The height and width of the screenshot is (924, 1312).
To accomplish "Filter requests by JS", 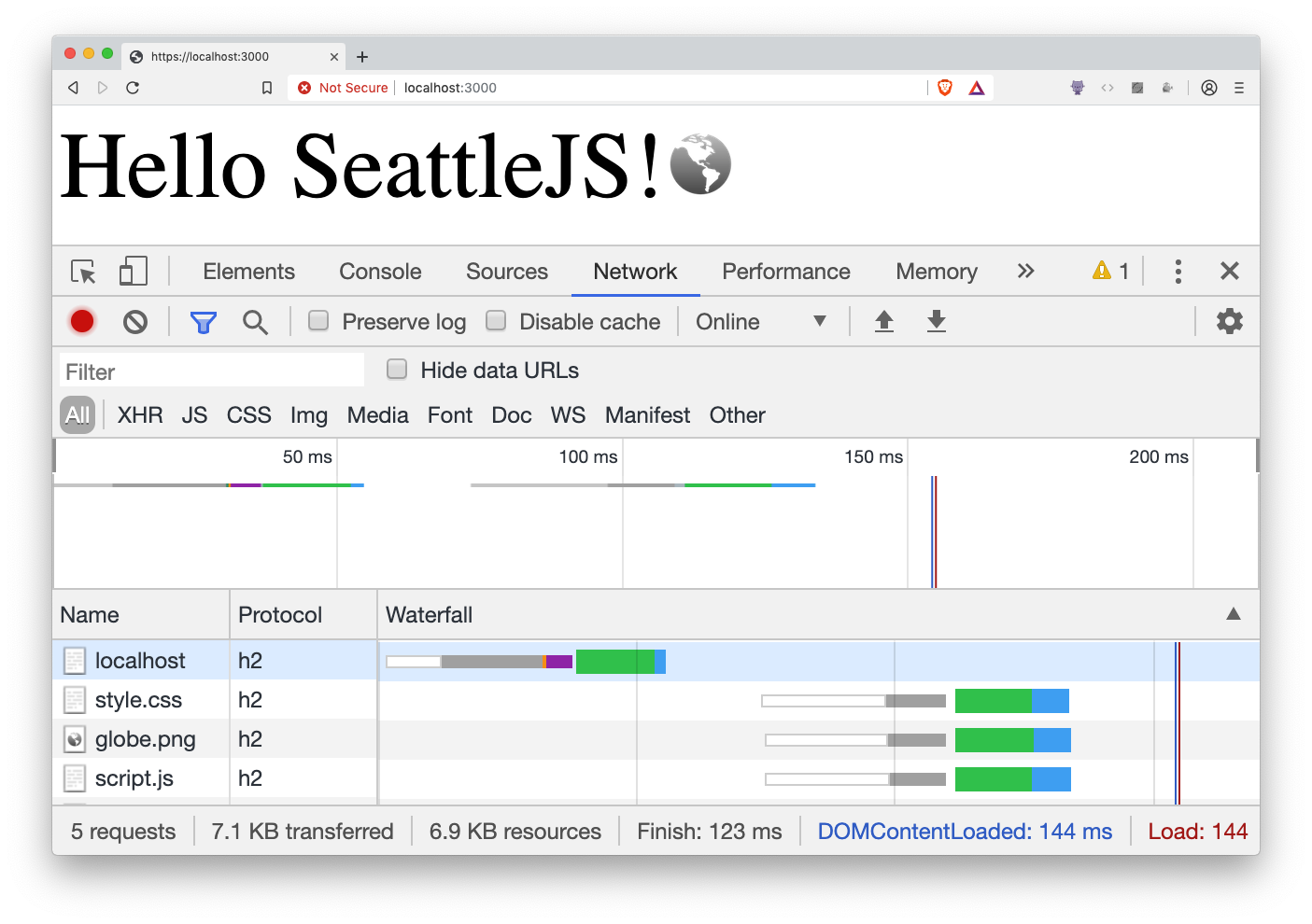I will [194, 415].
